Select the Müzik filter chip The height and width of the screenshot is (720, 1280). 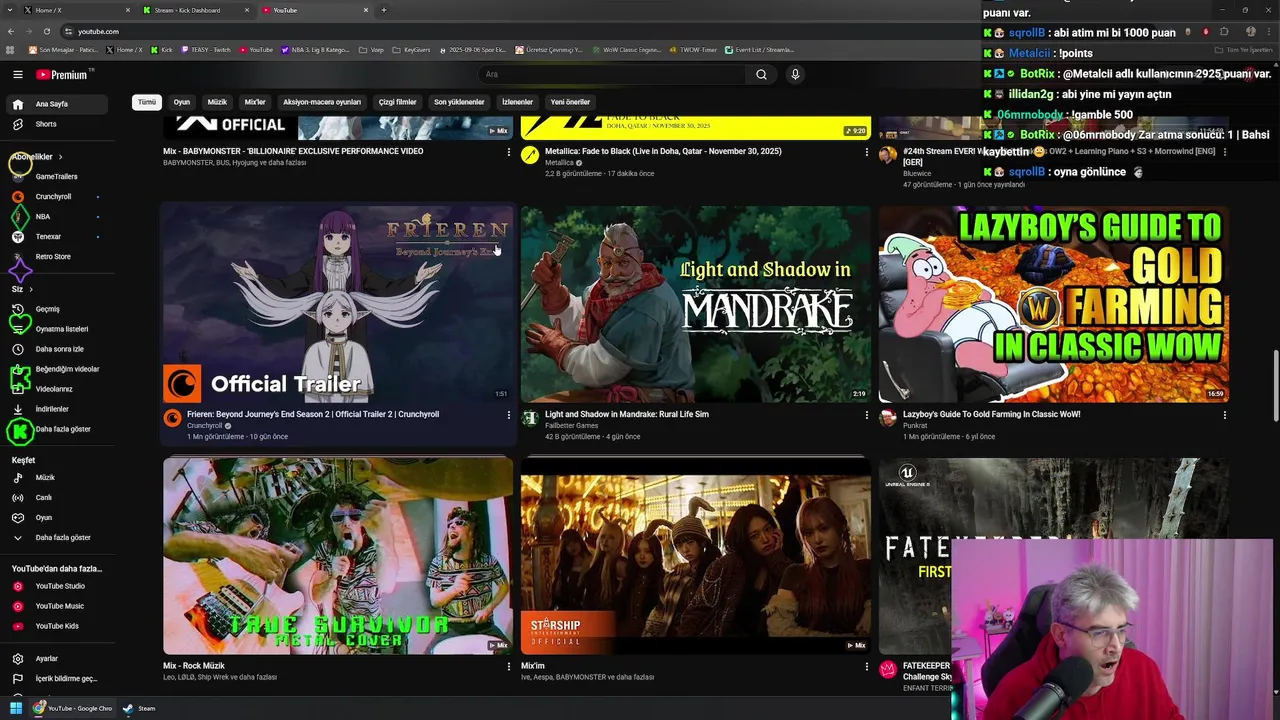(x=217, y=102)
